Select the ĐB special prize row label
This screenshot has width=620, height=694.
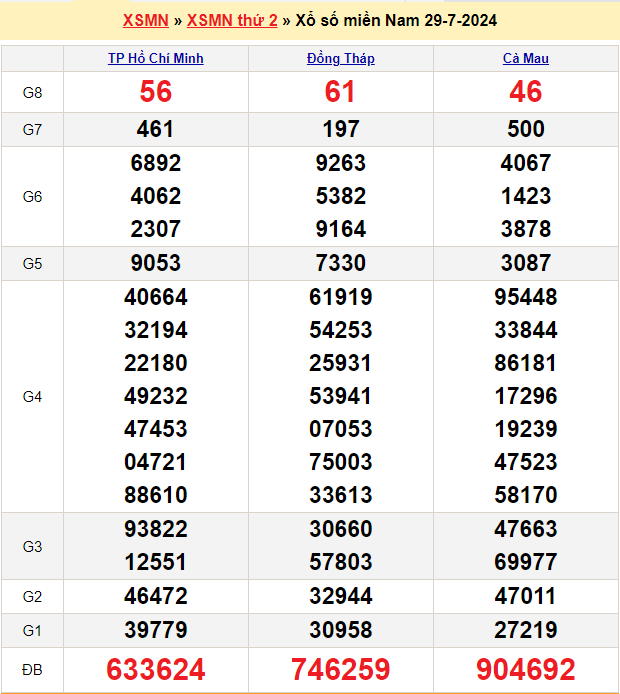[32, 669]
